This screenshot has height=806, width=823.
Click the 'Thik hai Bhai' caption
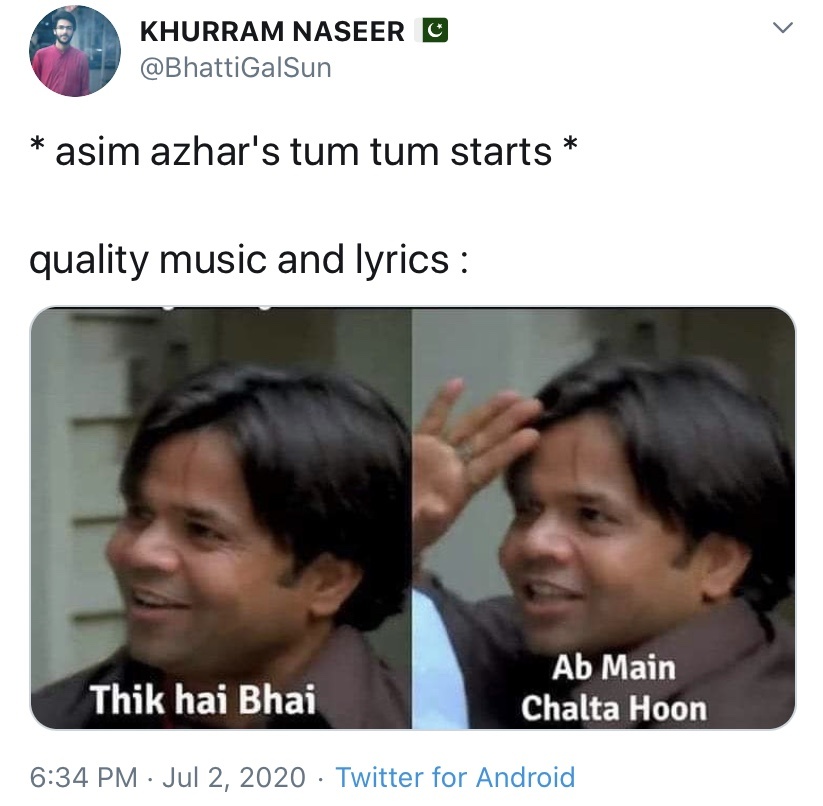[203, 699]
